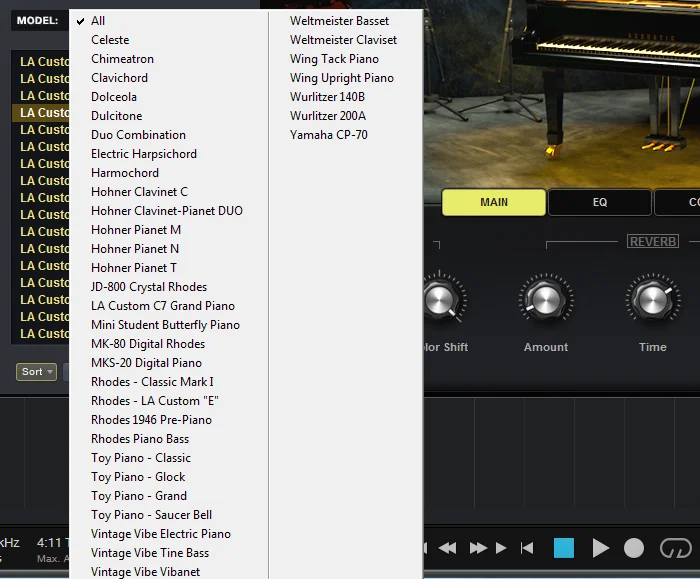Toggle the REVERB section label

point(653,242)
